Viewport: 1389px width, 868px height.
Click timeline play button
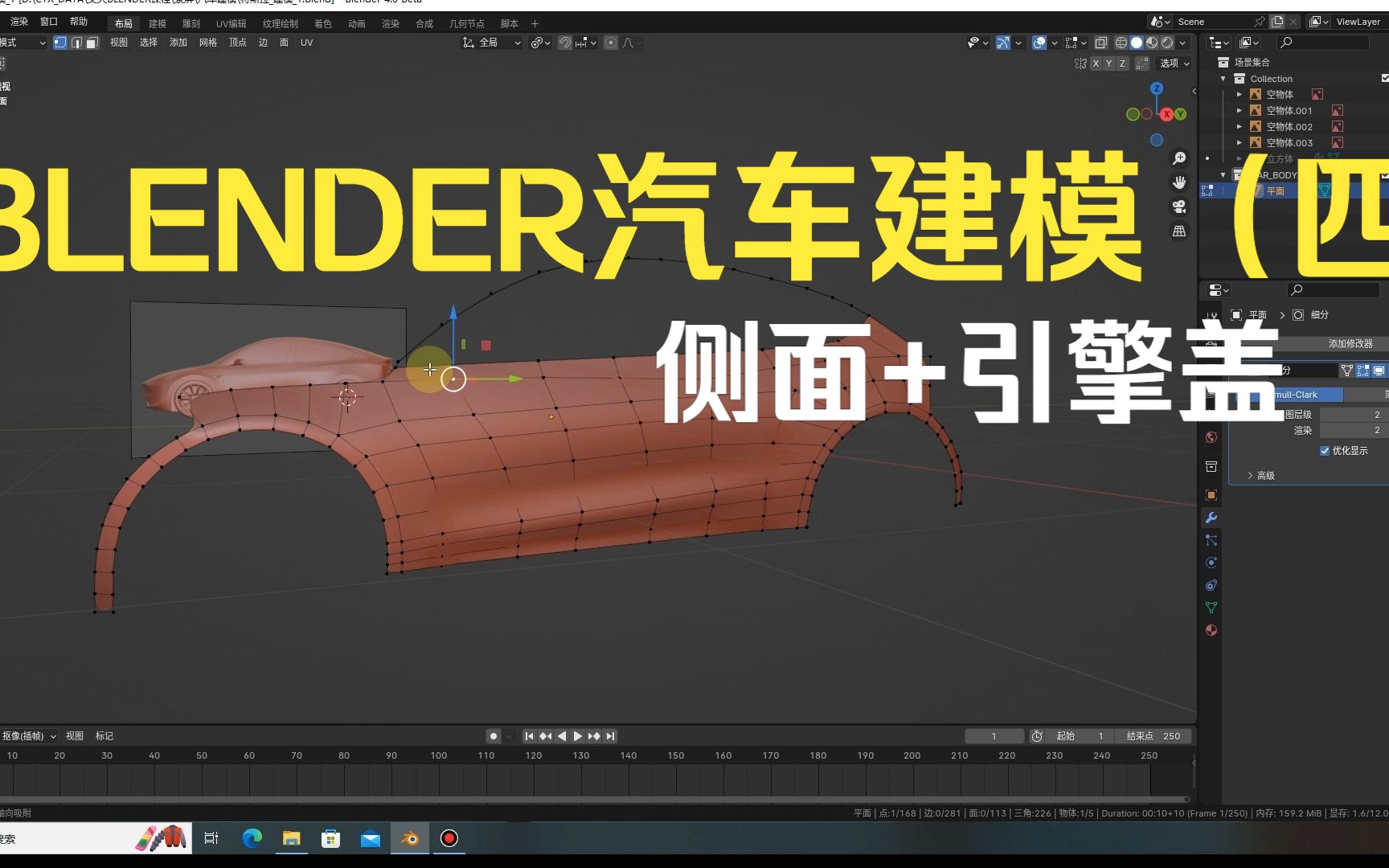[x=577, y=736]
